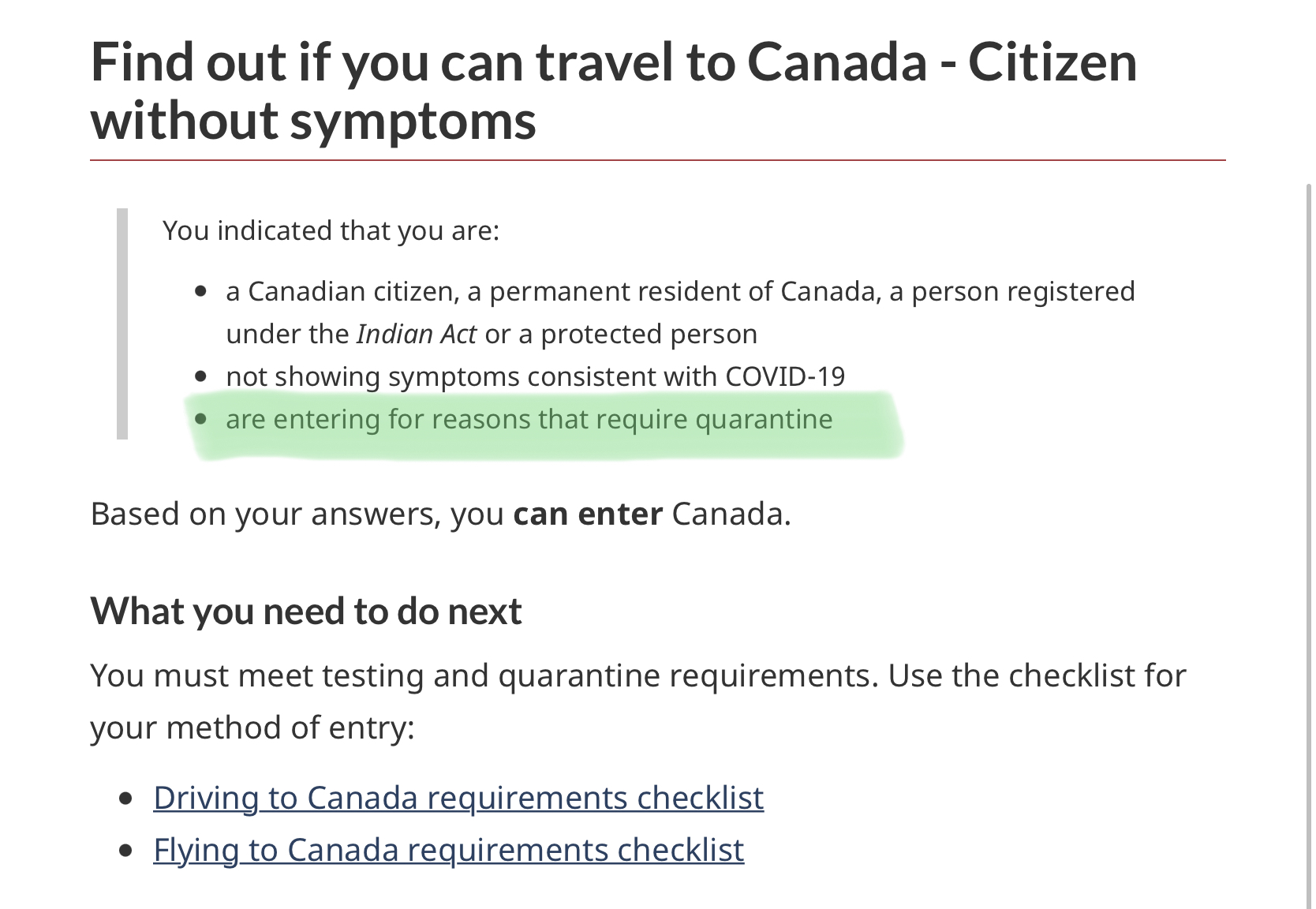Click the bullet dot beside 'not showing symptoms'
This screenshot has width=1316, height=909.
(201, 376)
